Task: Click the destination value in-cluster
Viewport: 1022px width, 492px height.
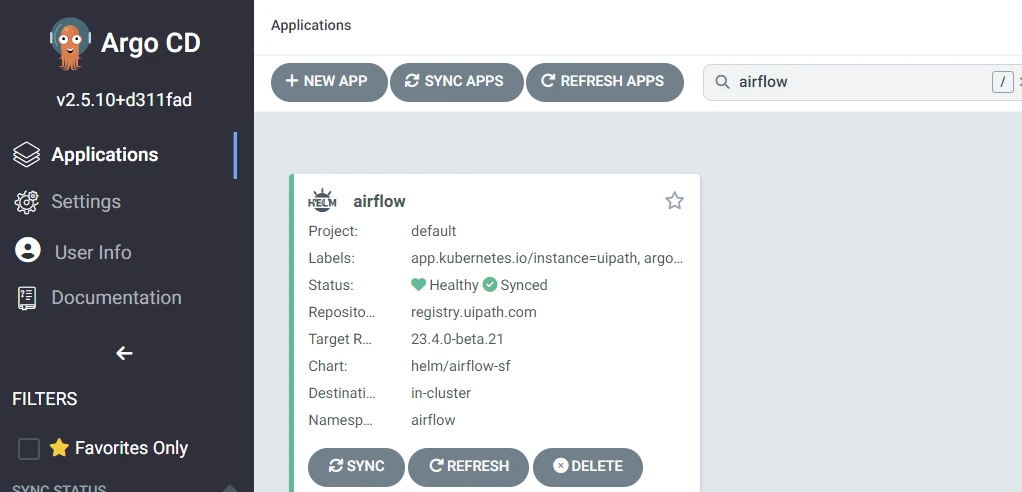Action: coord(441,394)
